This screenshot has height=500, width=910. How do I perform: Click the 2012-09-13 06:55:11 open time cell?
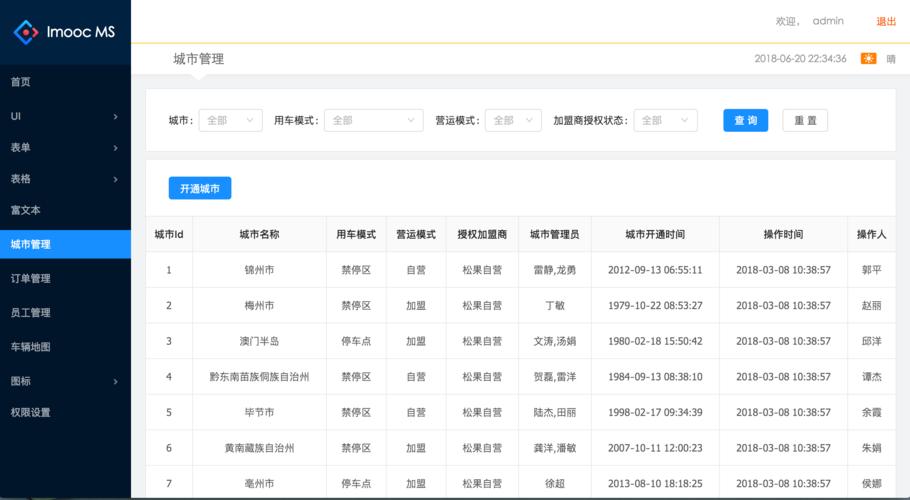(655, 270)
